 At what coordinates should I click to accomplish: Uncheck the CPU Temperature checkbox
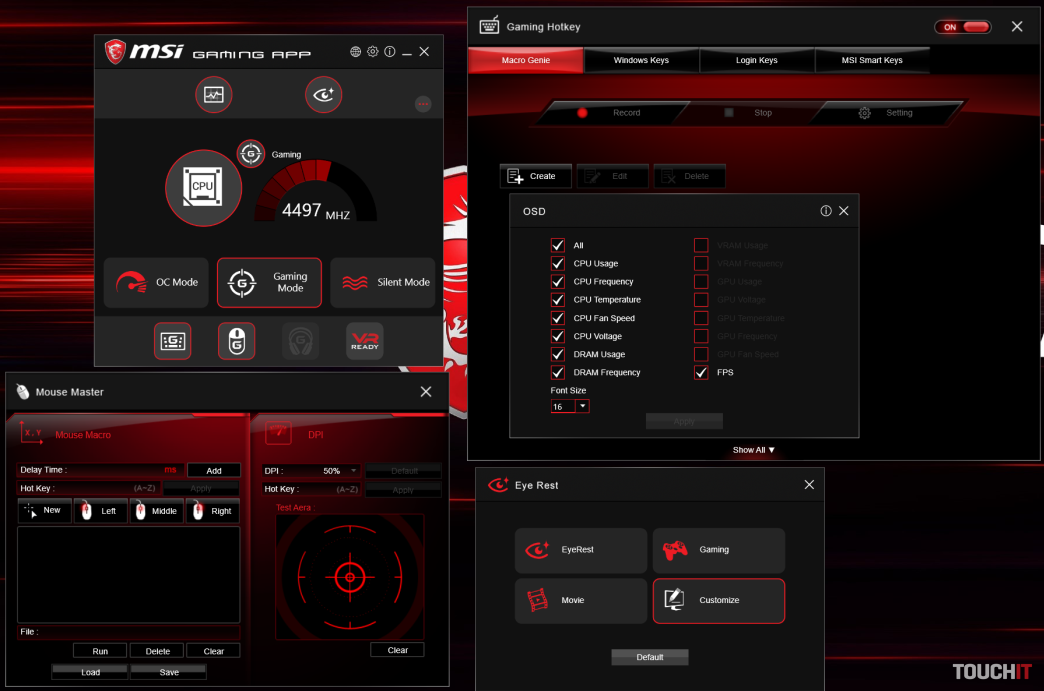[x=558, y=300]
